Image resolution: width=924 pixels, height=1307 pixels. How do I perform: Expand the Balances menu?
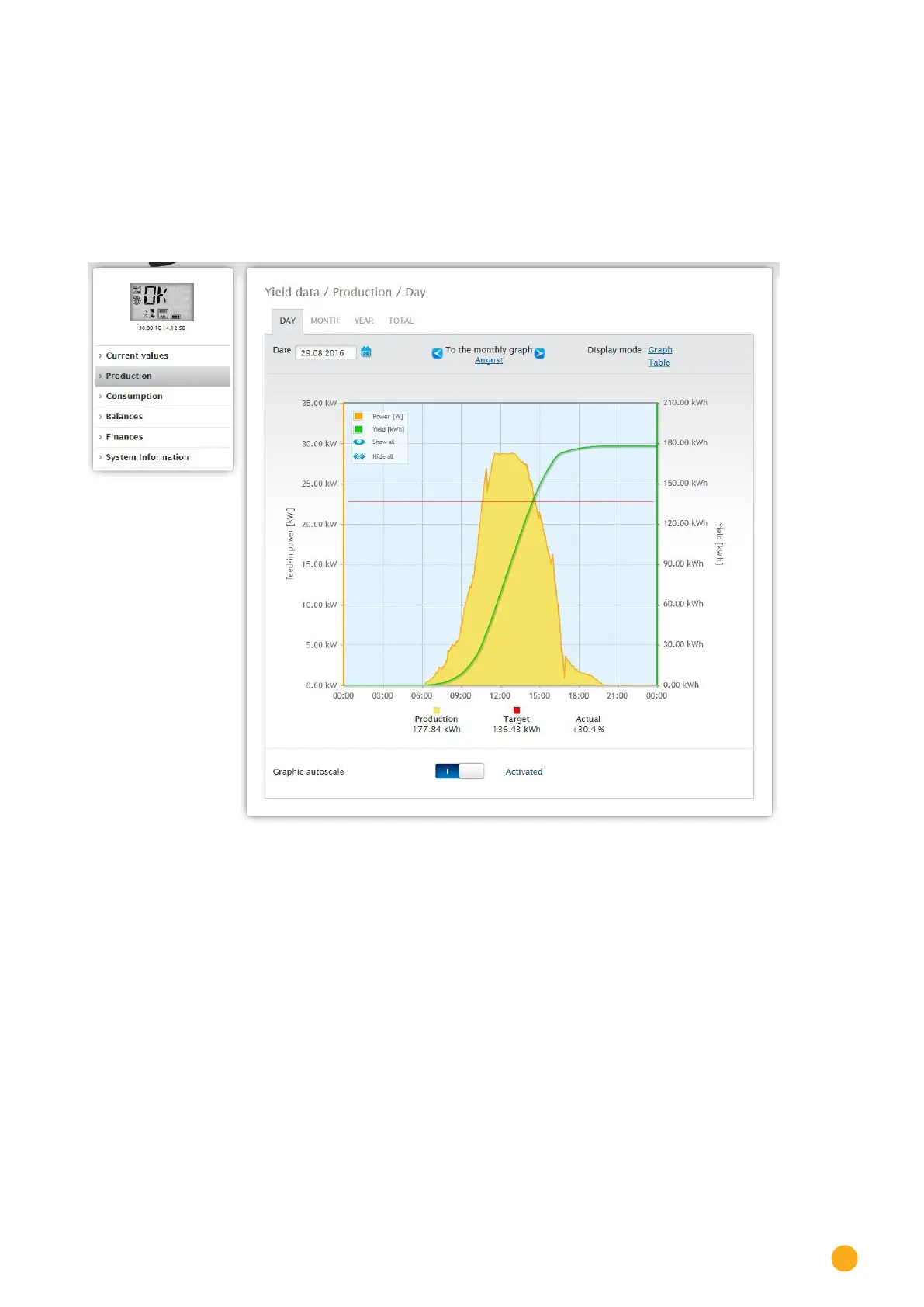coord(163,417)
